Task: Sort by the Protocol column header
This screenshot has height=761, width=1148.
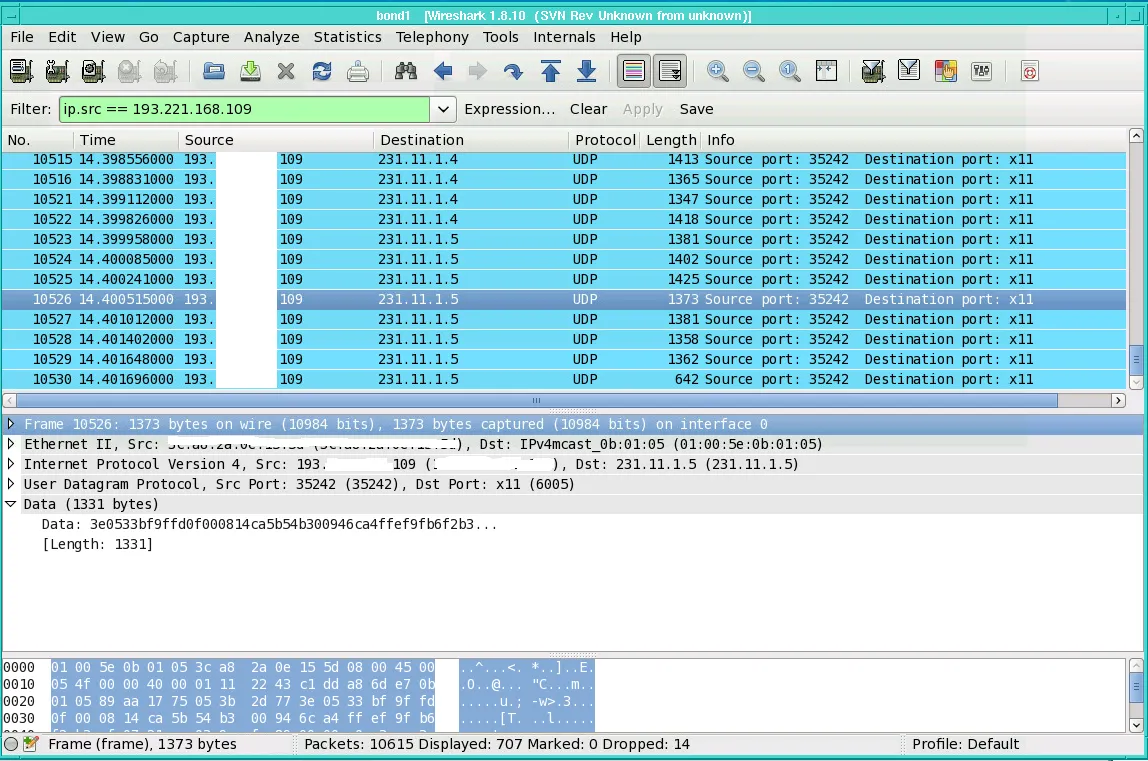Action: click(x=604, y=140)
